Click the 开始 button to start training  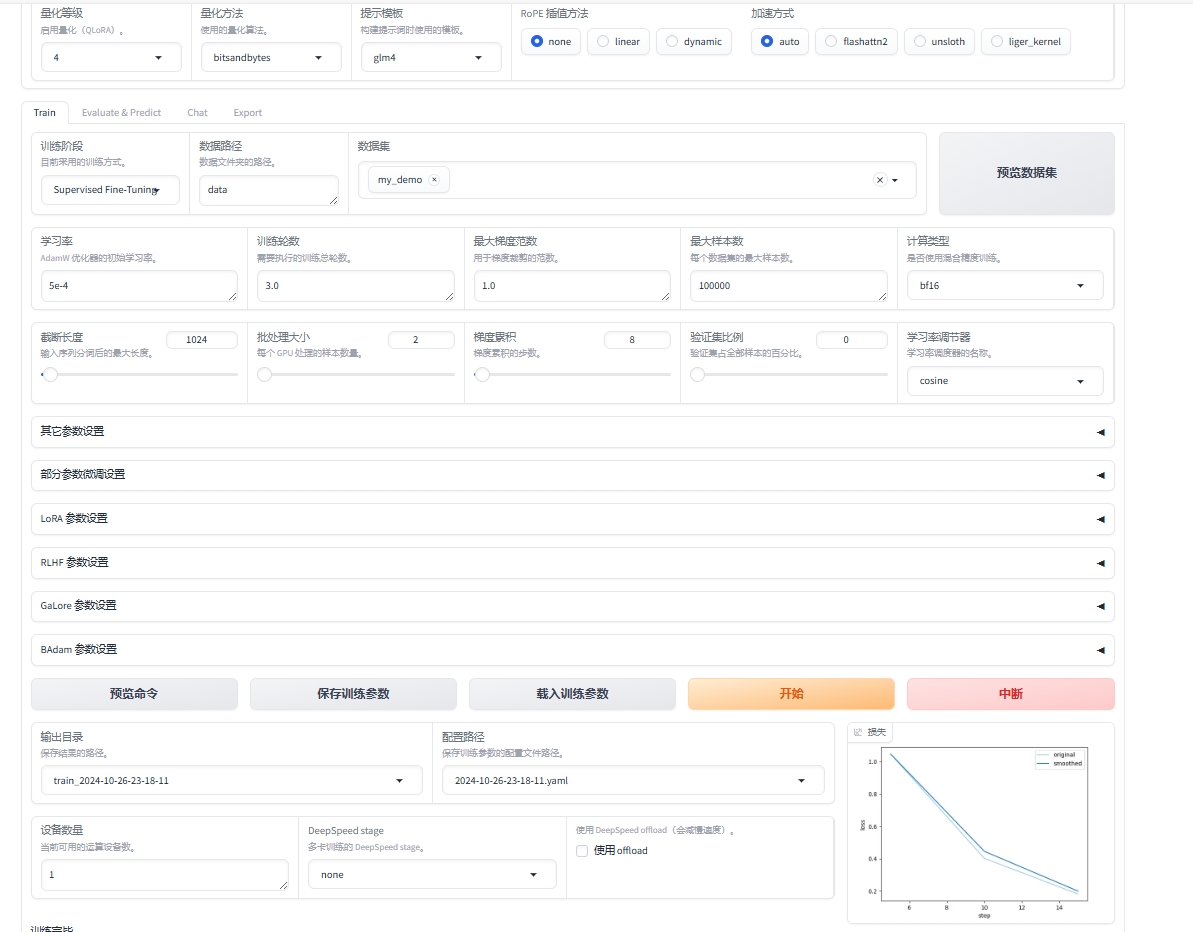[x=791, y=694]
